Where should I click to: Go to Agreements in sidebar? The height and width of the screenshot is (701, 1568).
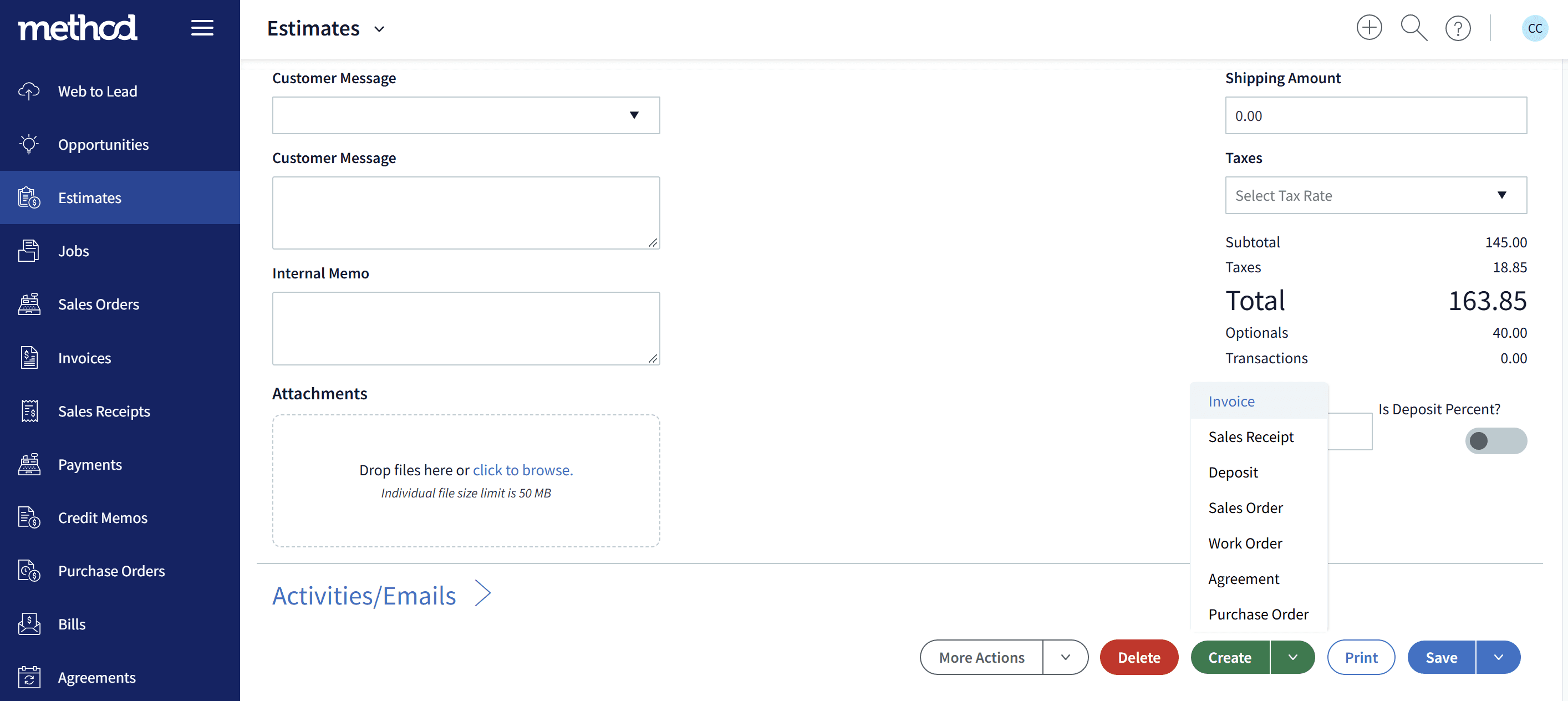(120, 677)
